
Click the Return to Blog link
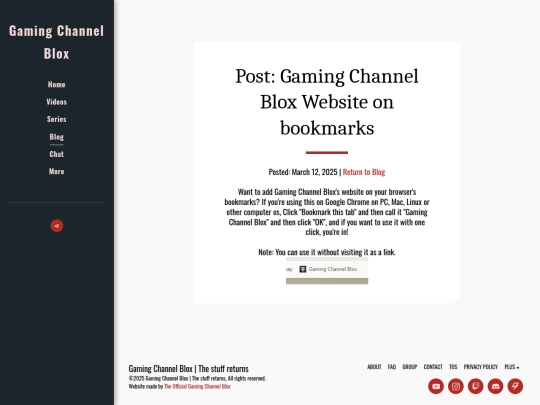pyautogui.click(x=364, y=172)
